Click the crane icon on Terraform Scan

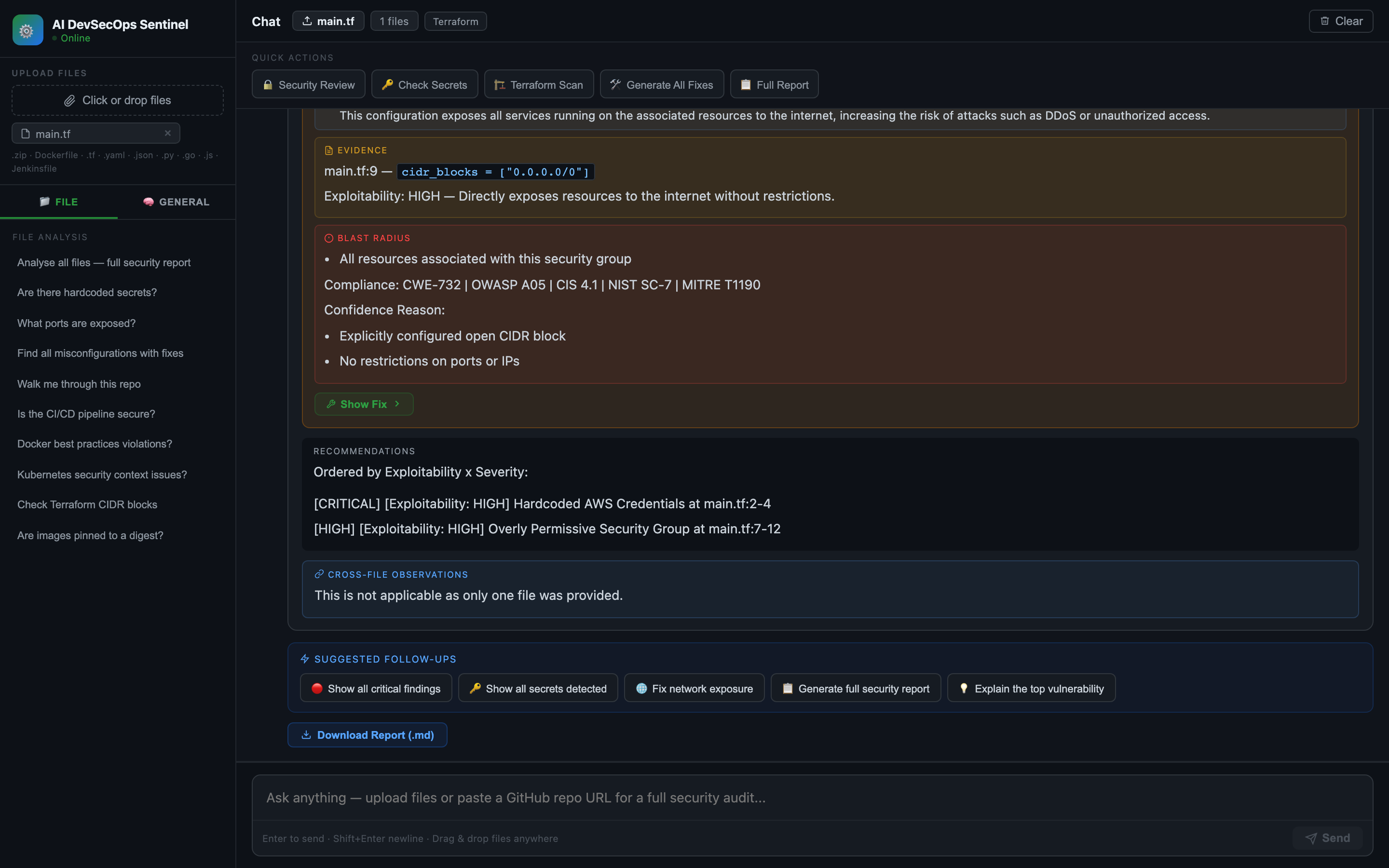[499, 85]
